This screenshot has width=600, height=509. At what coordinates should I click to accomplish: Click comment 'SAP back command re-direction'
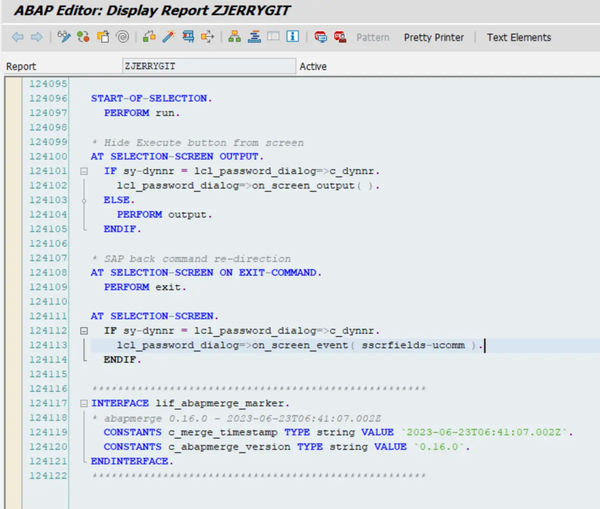(x=191, y=259)
